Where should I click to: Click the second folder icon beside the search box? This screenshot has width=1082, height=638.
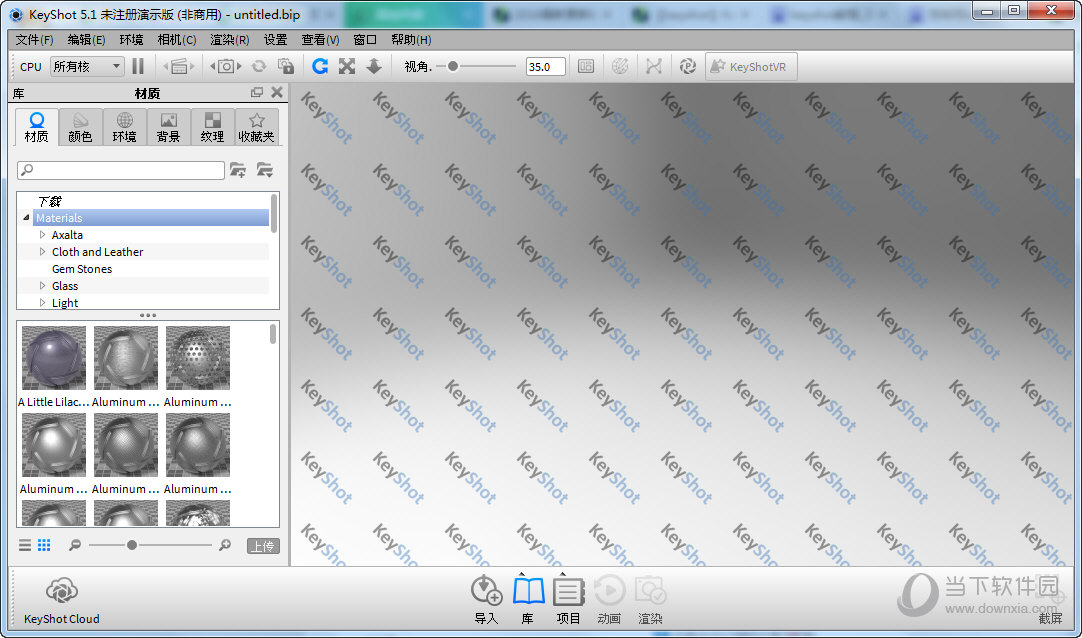(x=265, y=170)
